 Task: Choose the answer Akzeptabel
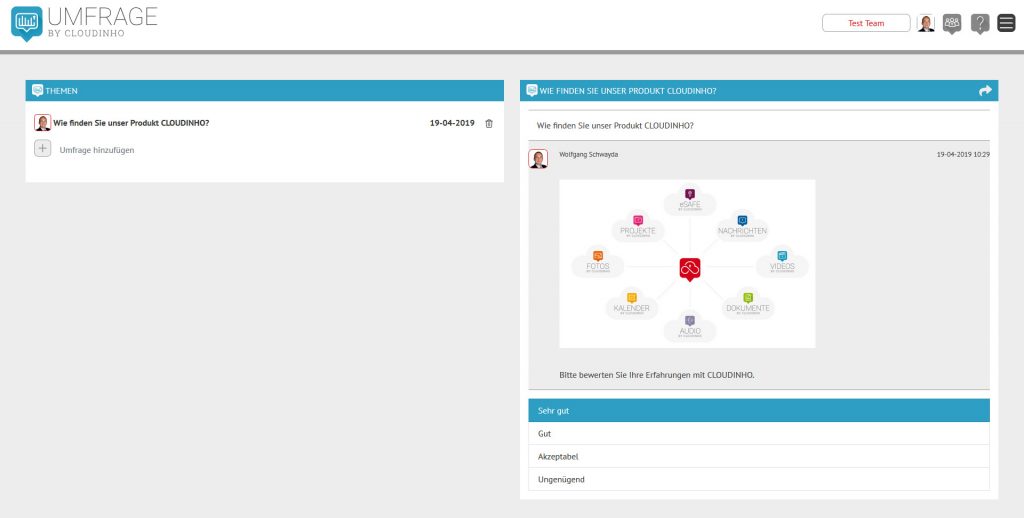click(x=759, y=457)
